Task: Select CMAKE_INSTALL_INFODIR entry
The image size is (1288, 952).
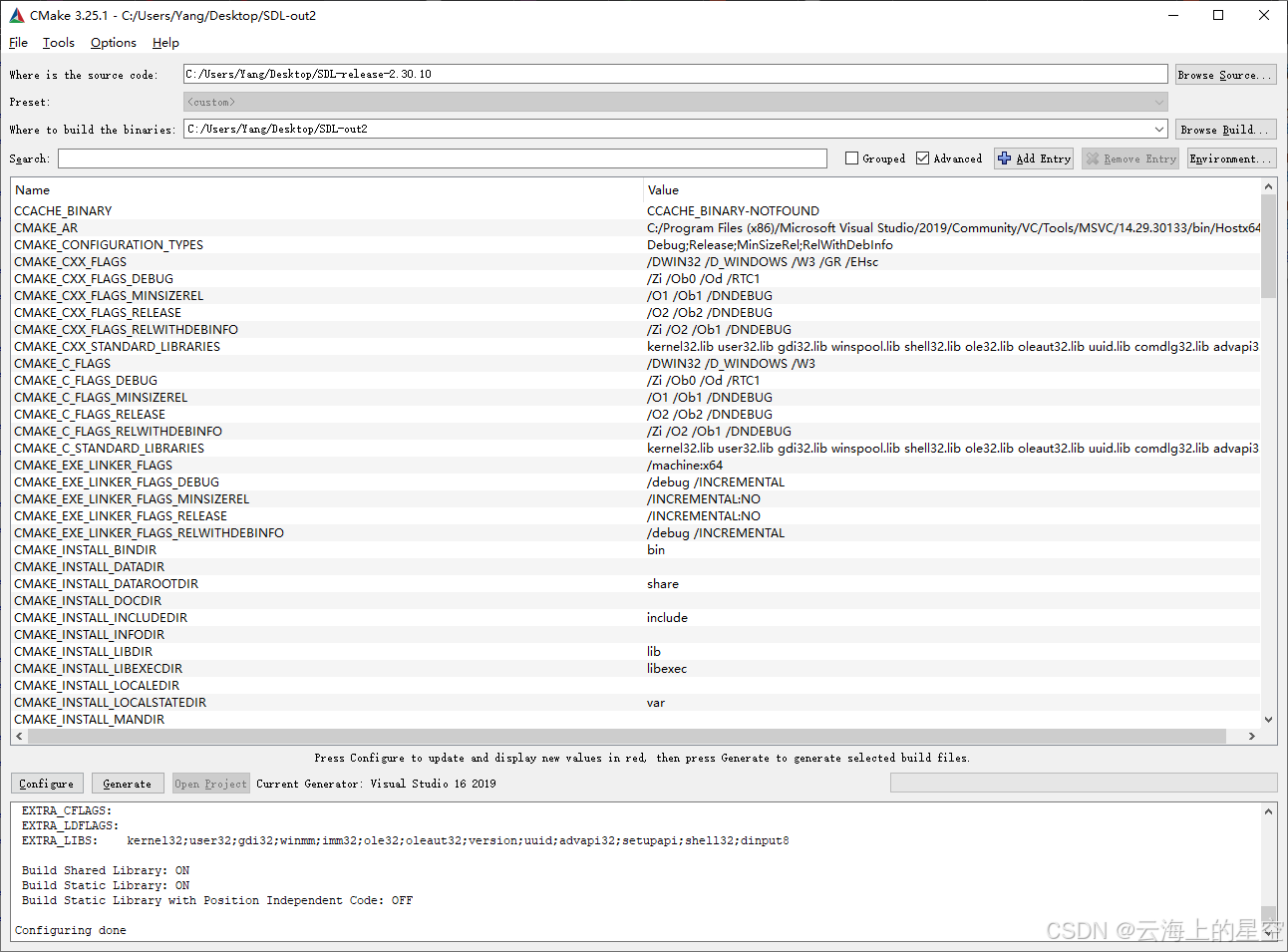Action: tap(89, 634)
